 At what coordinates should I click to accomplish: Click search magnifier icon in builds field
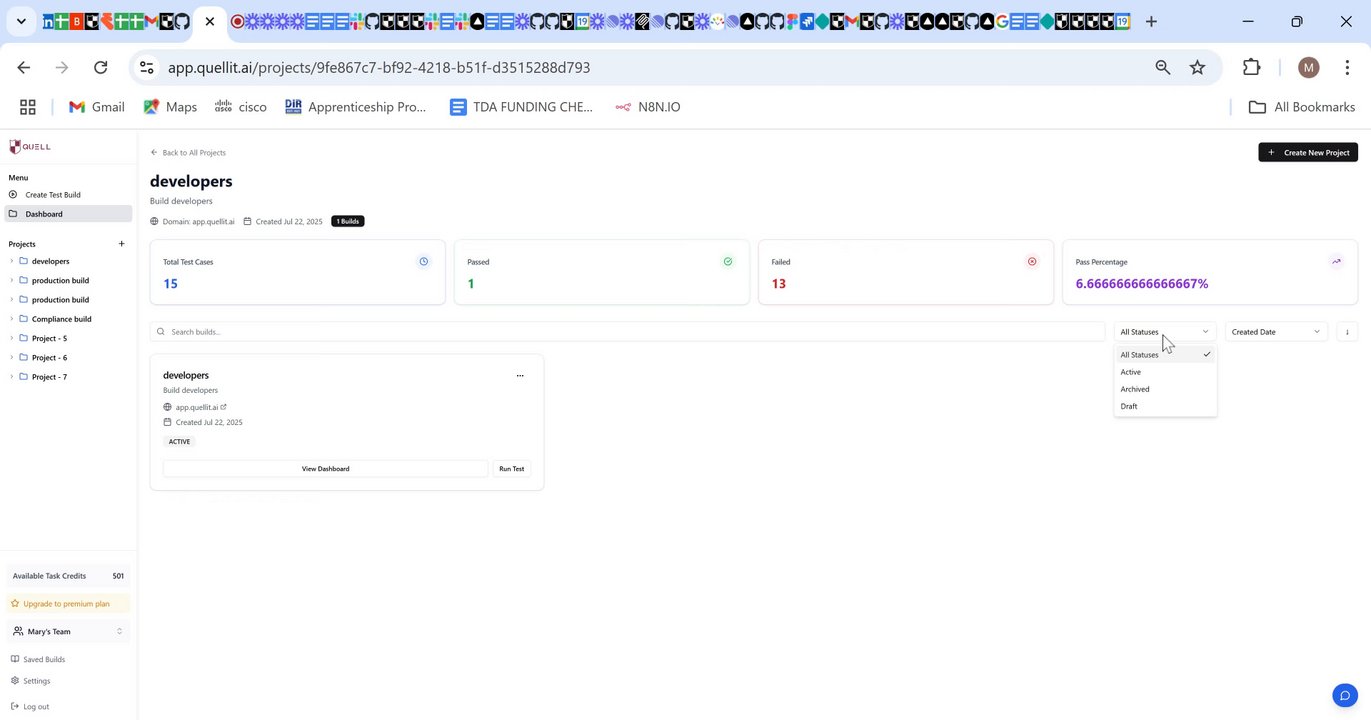coord(161,332)
